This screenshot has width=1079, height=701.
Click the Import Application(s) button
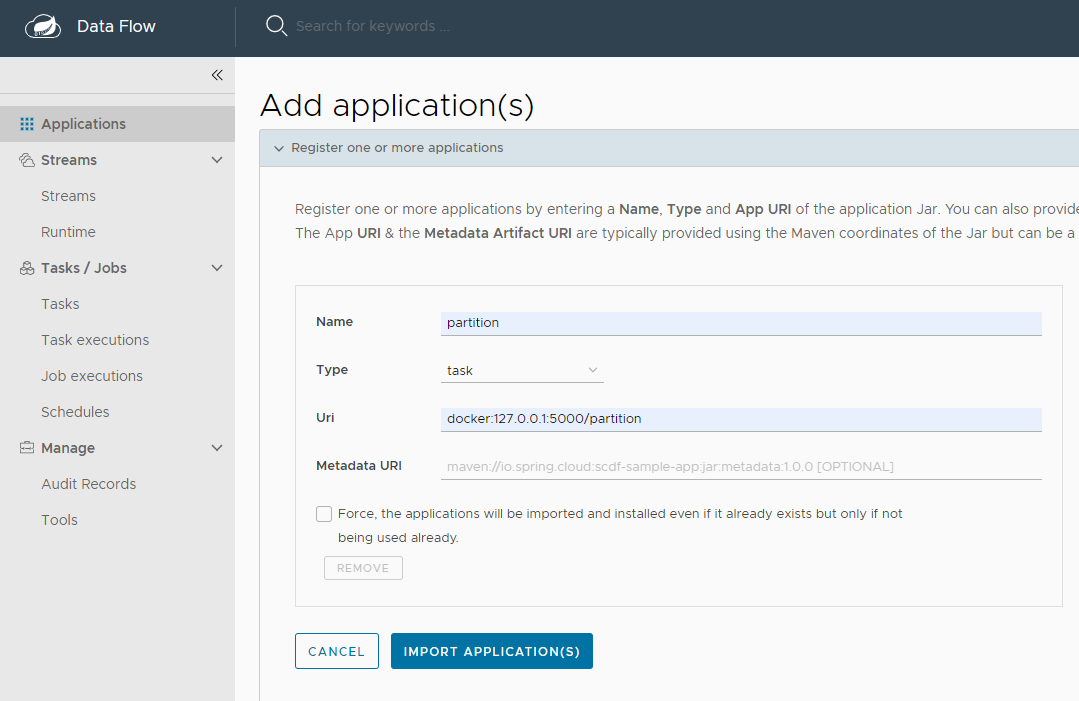click(491, 651)
